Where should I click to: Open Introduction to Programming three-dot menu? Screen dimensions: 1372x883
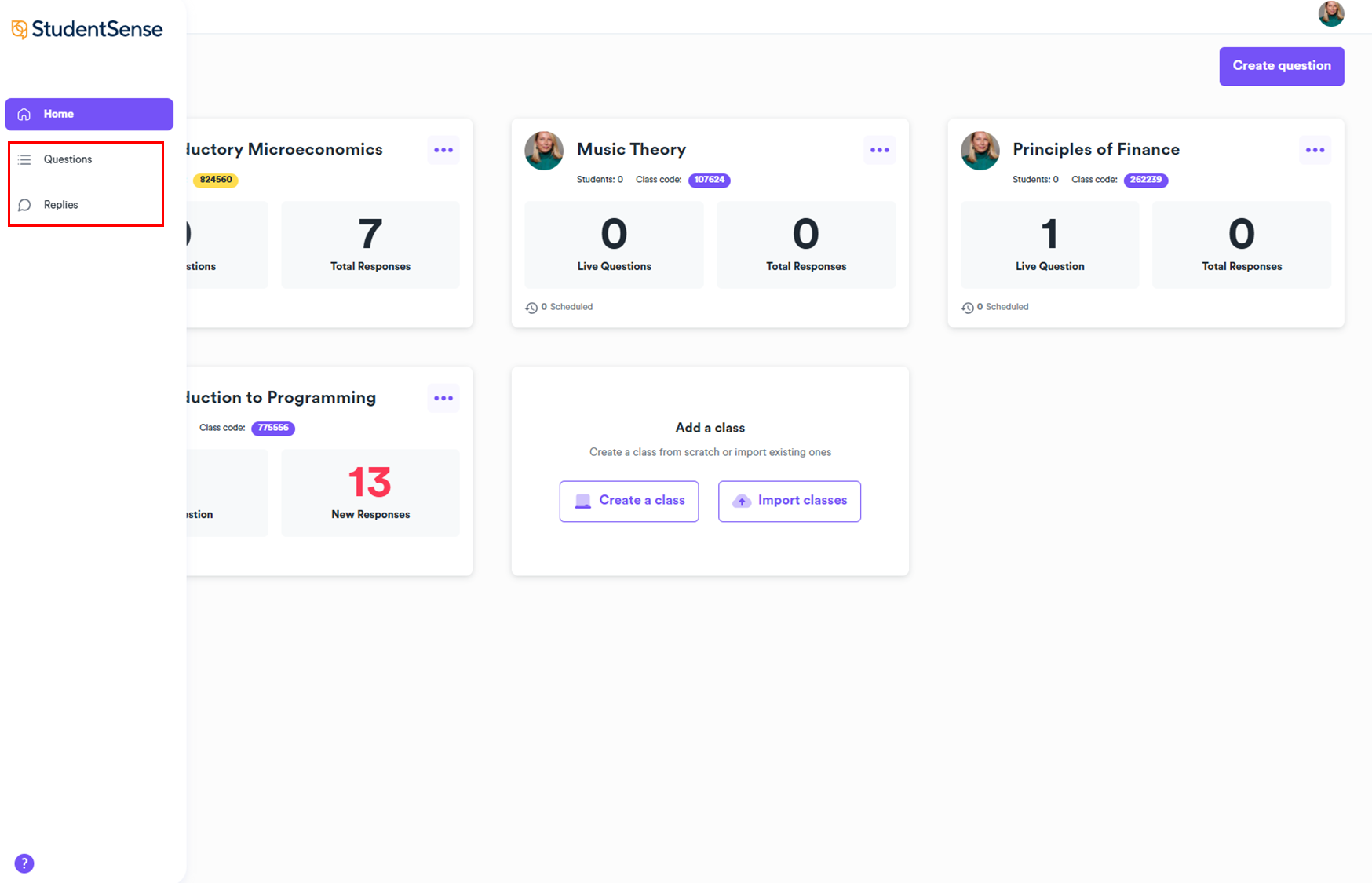[x=443, y=398]
